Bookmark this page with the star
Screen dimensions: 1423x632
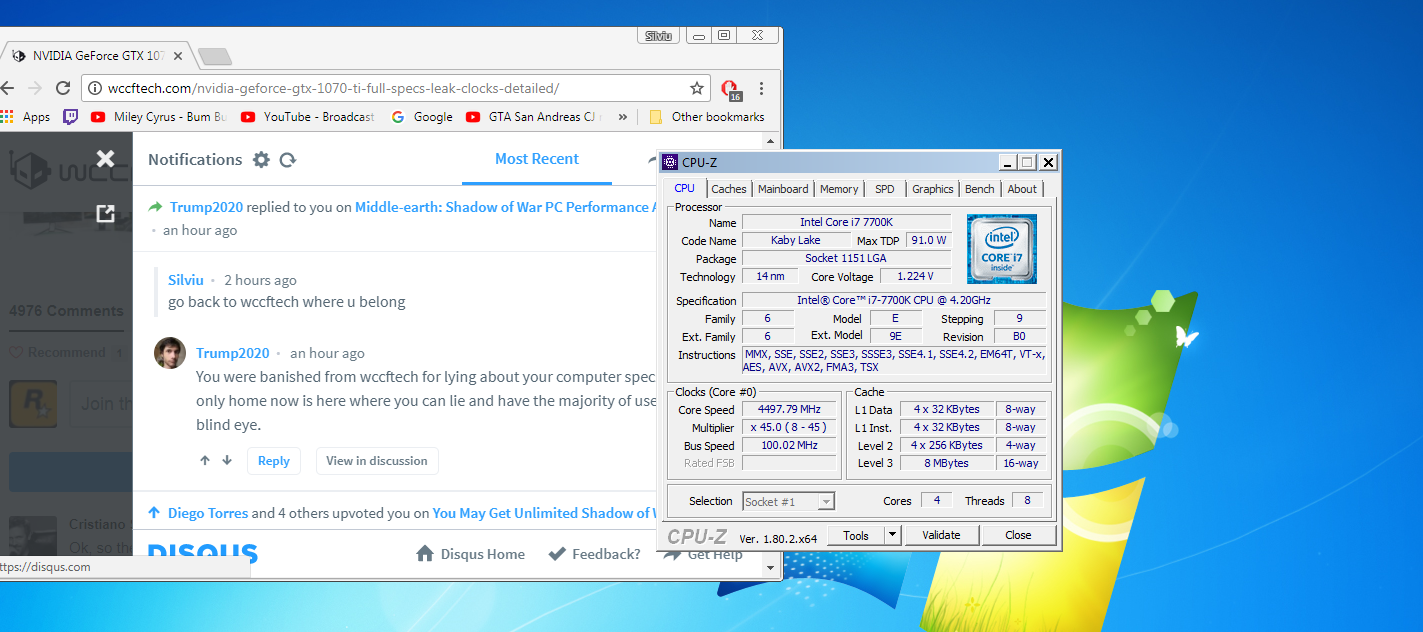click(x=697, y=88)
